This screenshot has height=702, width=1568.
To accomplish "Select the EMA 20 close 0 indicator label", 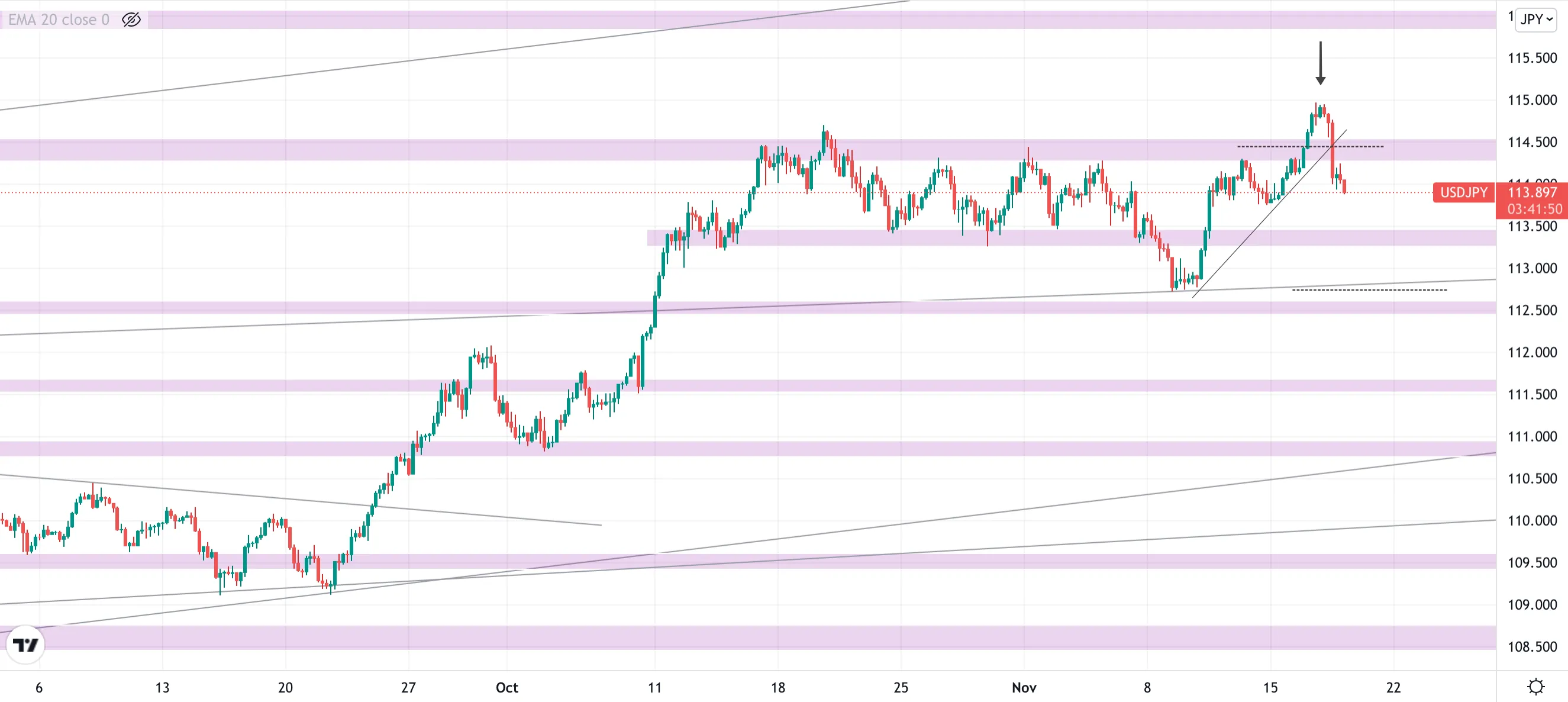I will (59, 20).
